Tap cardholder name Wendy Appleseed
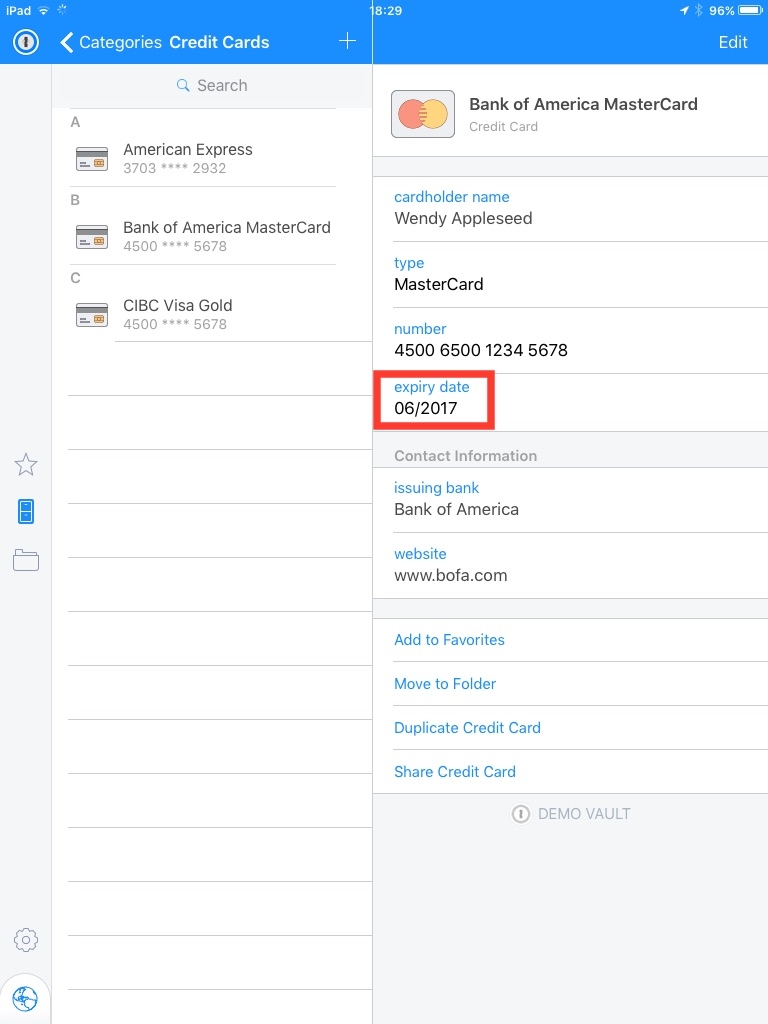 (x=463, y=218)
